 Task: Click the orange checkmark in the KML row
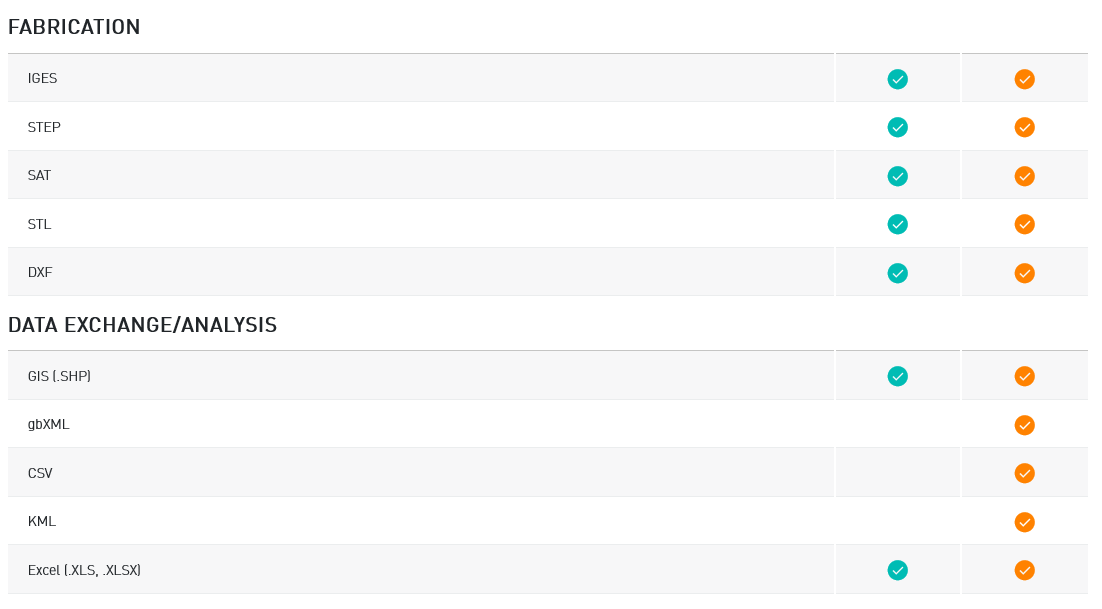tap(1025, 522)
